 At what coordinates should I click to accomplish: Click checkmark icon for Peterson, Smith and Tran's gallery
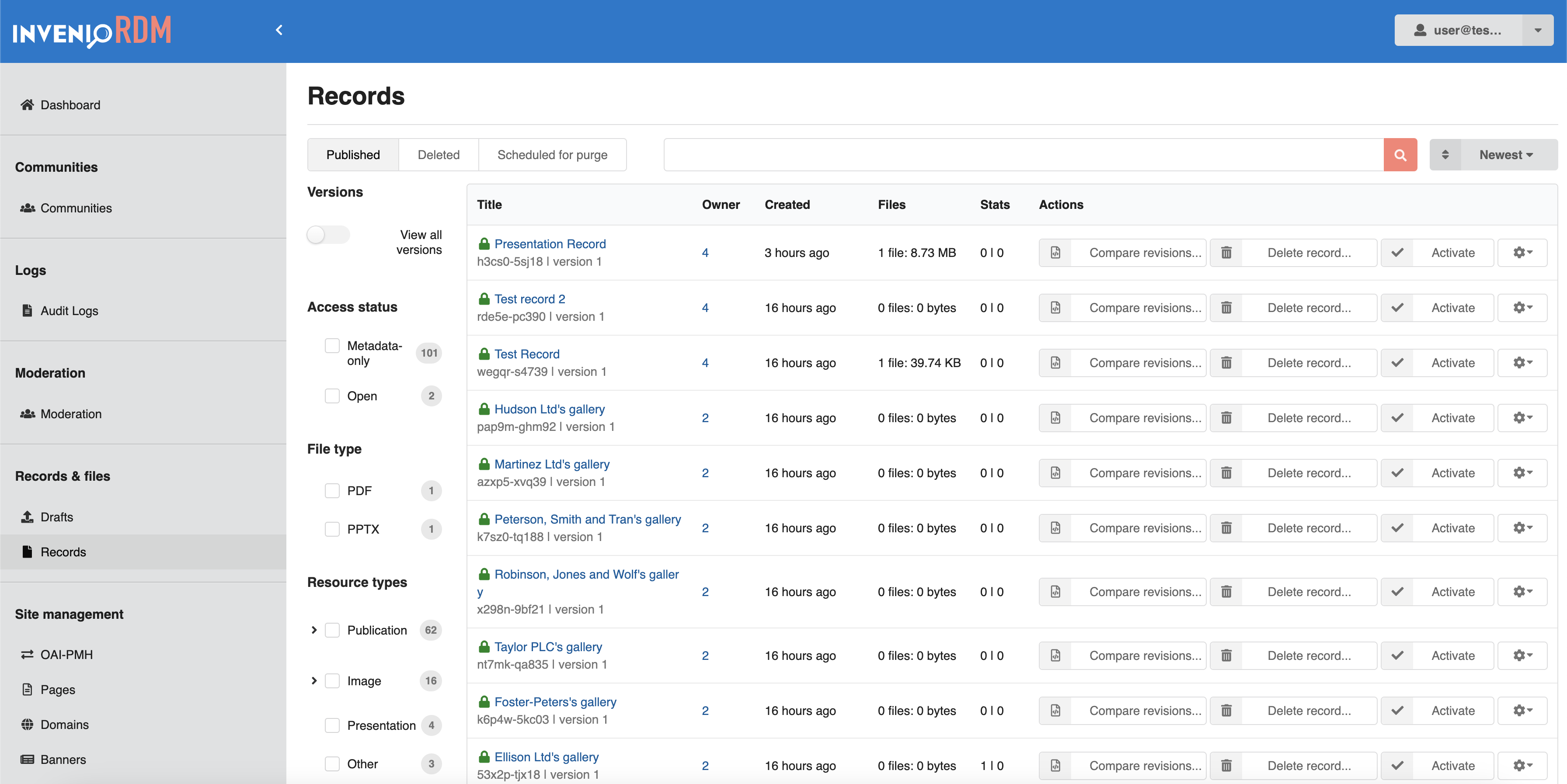[x=1397, y=528]
